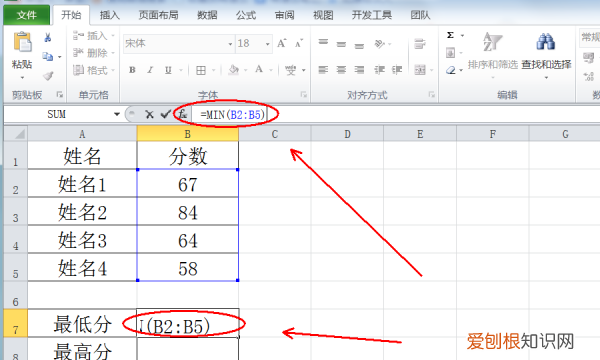Image resolution: width=600 pixels, height=360 pixels.
Task: Apply the font color A
Action: pyautogui.click(x=259, y=70)
